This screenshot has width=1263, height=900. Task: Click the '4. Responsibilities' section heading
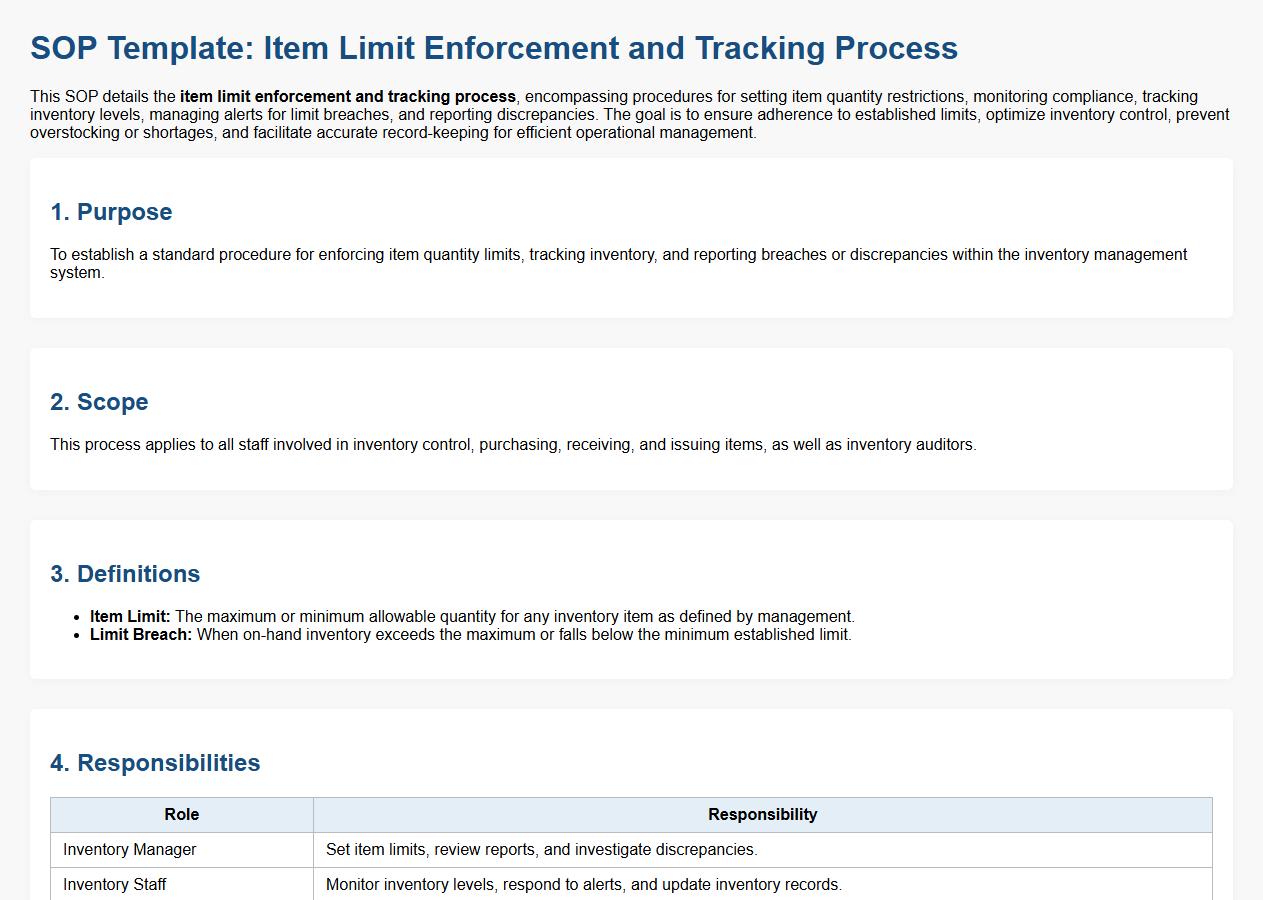pyautogui.click(x=155, y=763)
